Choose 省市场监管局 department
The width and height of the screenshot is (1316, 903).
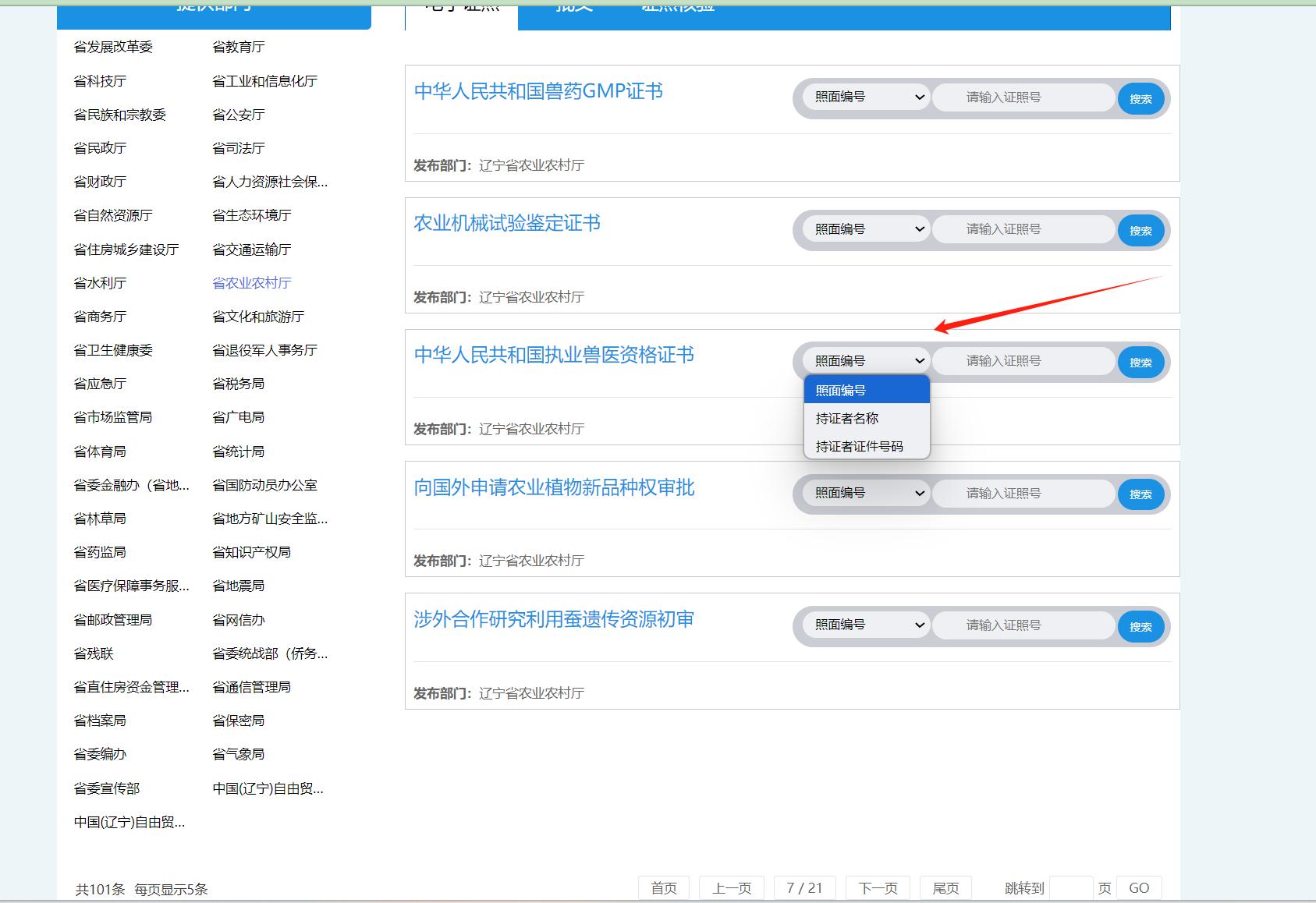click(x=112, y=417)
